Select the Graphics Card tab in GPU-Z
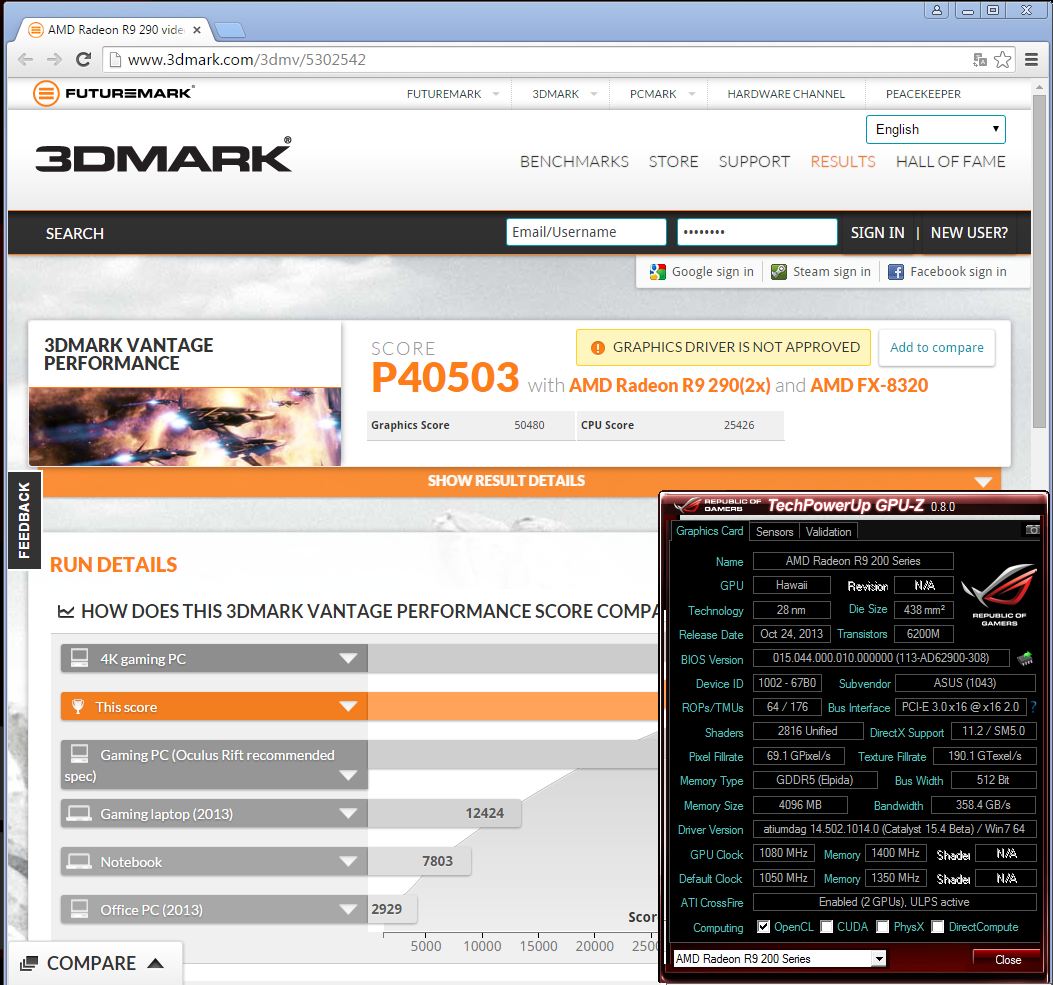 pos(710,531)
